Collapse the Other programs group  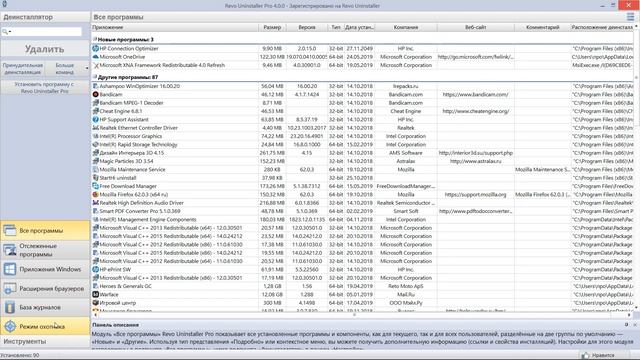[95, 77]
